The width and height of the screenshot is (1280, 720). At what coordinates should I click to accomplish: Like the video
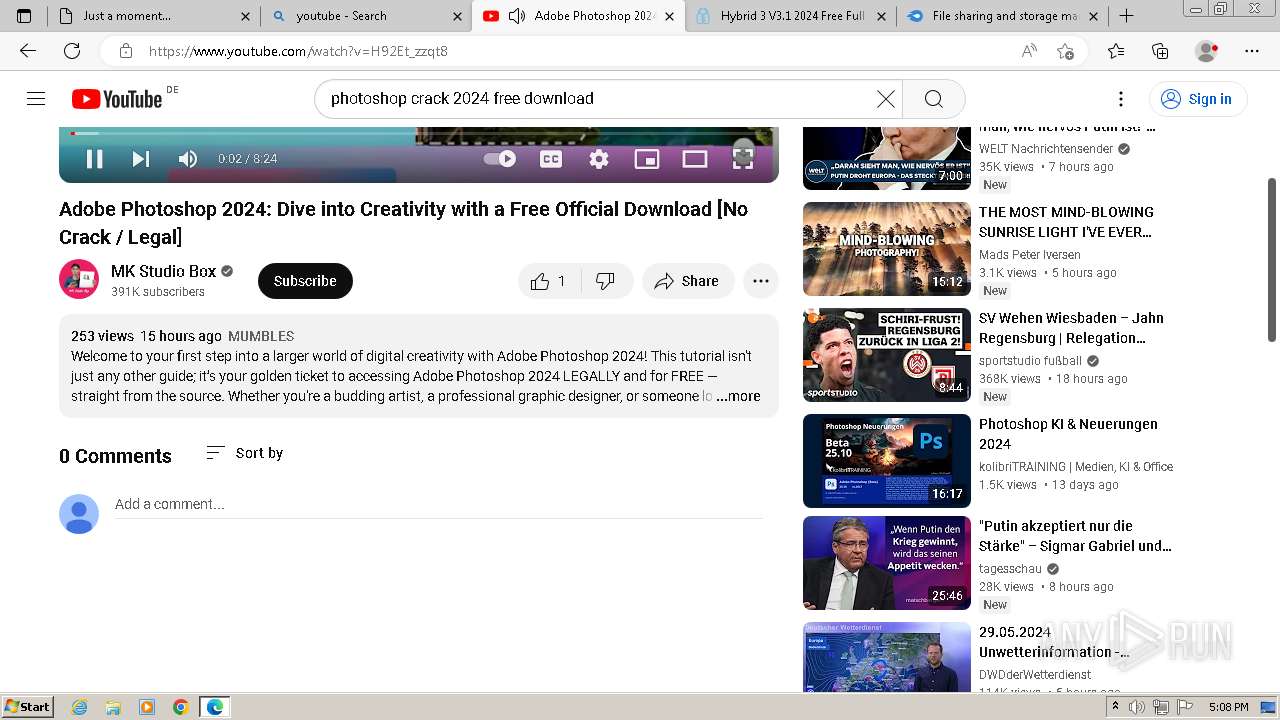[548, 281]
